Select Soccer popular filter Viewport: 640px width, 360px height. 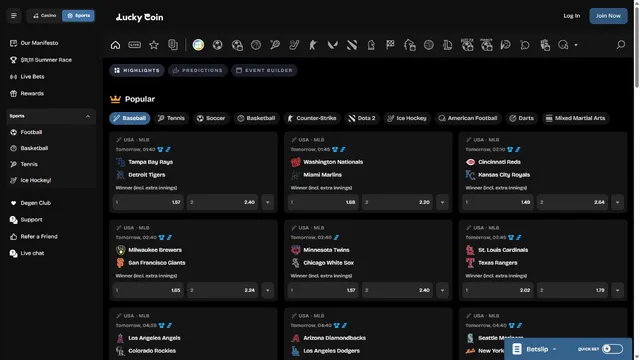(211, 118)
